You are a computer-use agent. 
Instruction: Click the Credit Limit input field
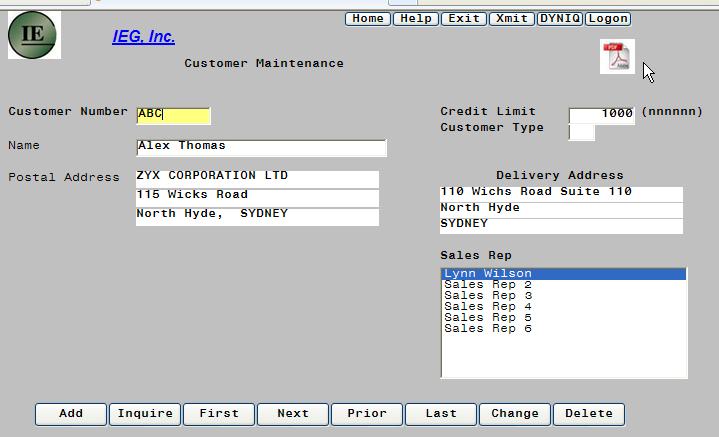tap(602, 114)
